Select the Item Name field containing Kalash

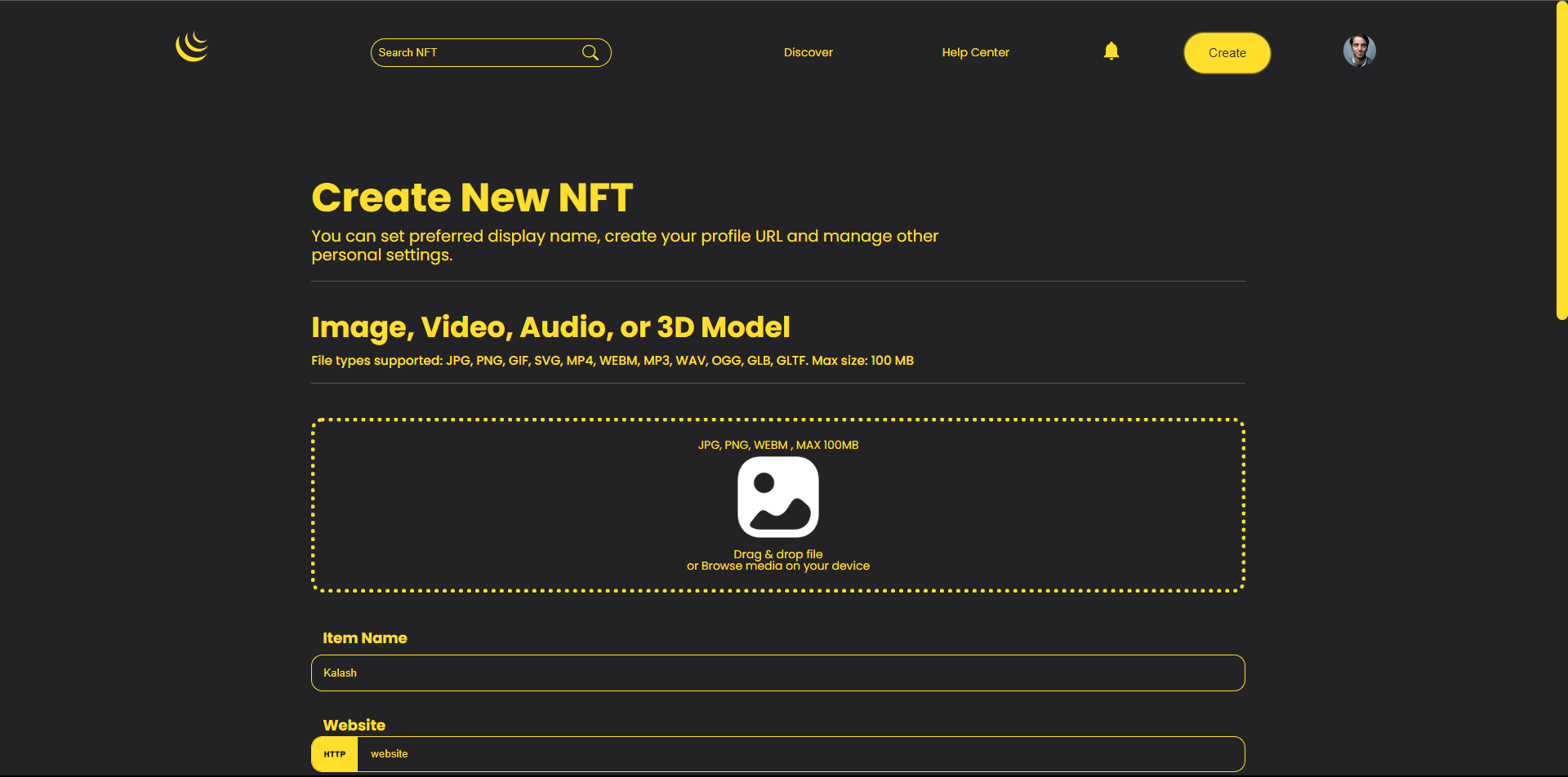tap(777, 673)
